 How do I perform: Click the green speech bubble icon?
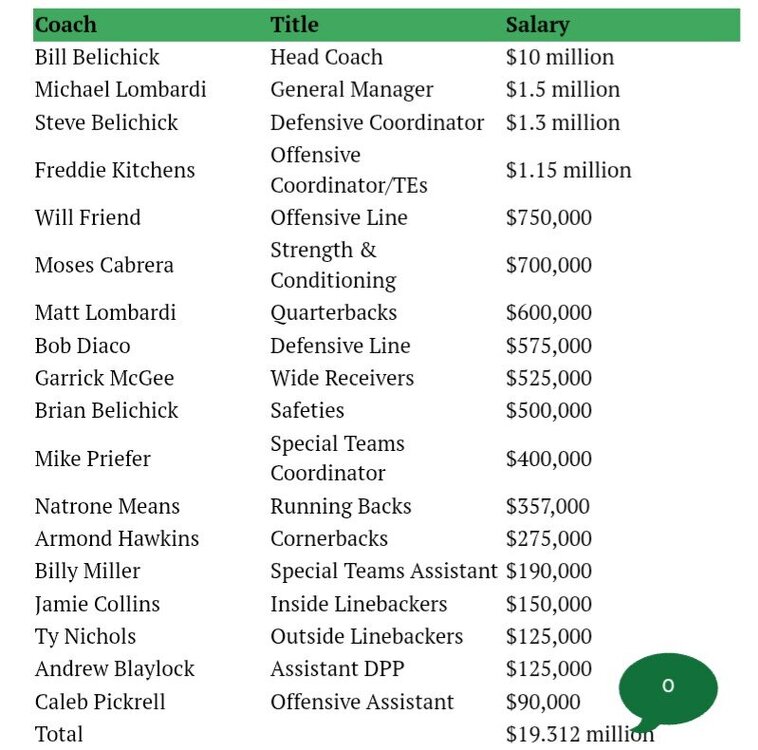(668, 688)
